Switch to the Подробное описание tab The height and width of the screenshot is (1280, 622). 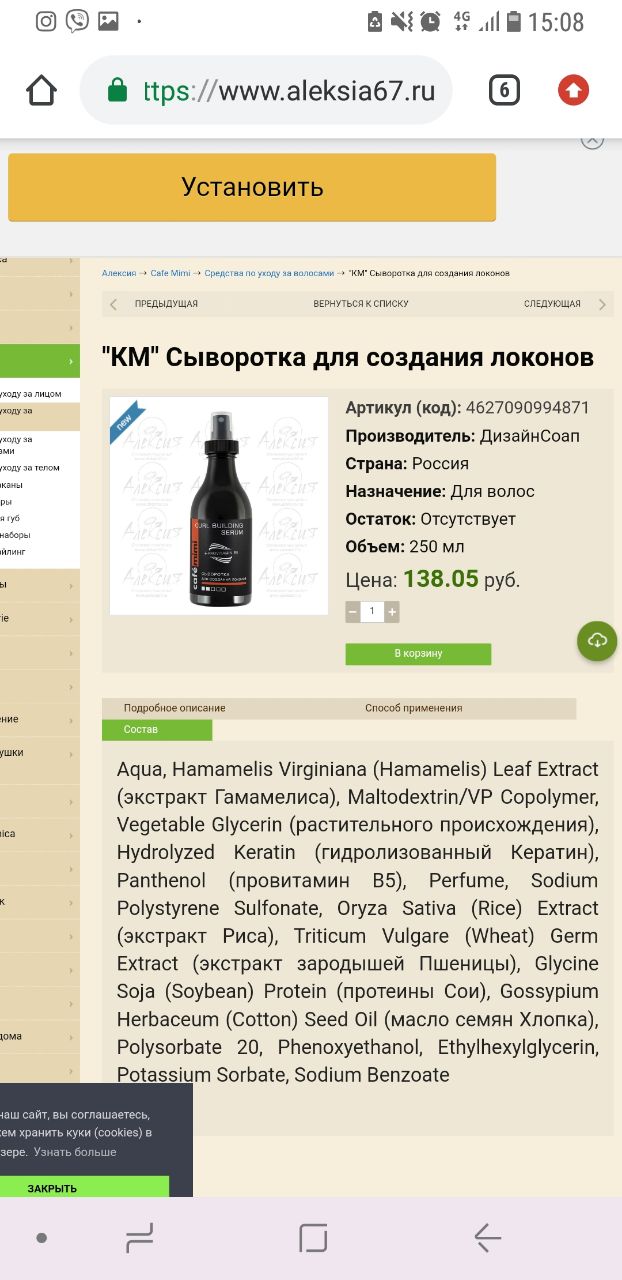(x=174, y=708)
